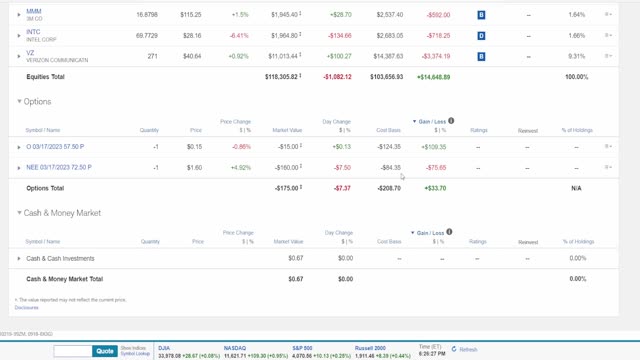The image size is (640, 360).
Task: Click the Cash section Gain / Loss info icon
Action: 449,232
